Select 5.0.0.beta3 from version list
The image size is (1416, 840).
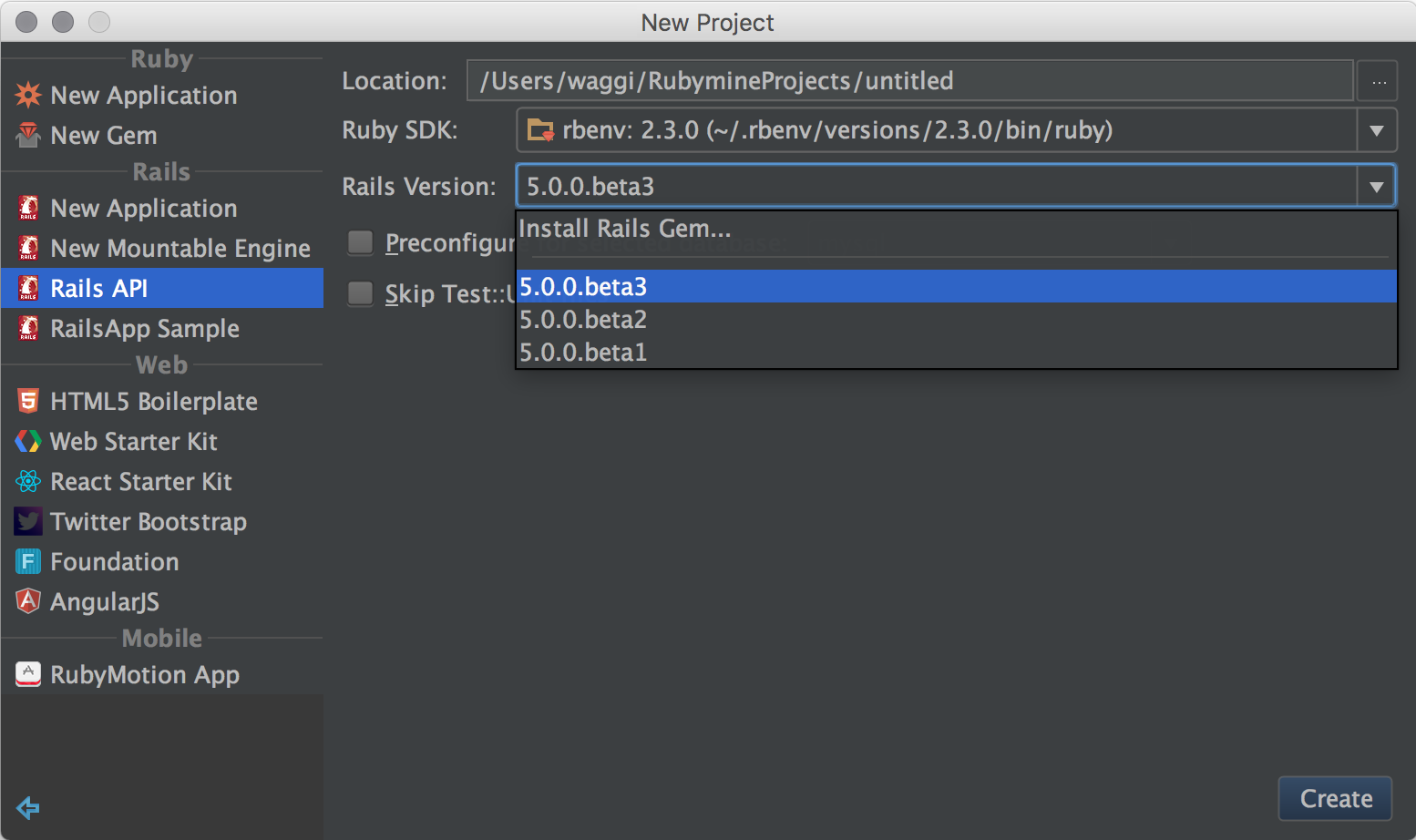pos(956,286)
